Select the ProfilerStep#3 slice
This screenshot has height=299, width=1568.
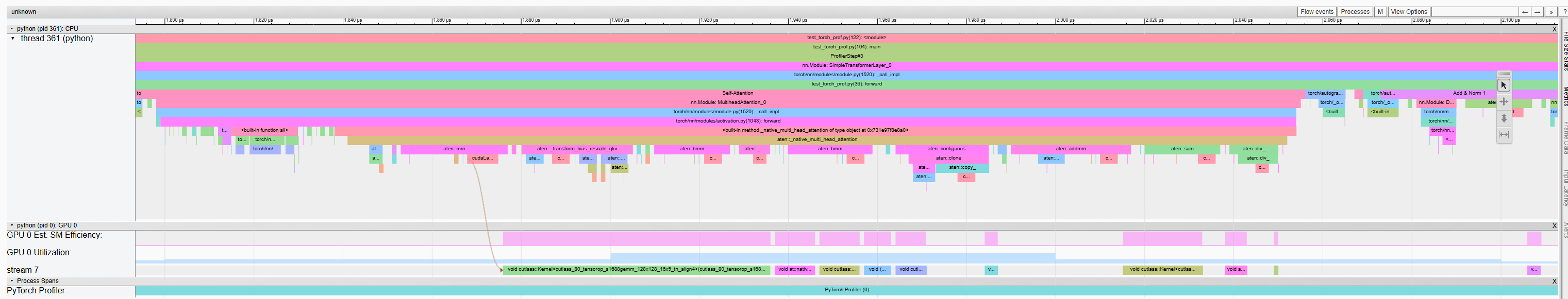(846, 56)
